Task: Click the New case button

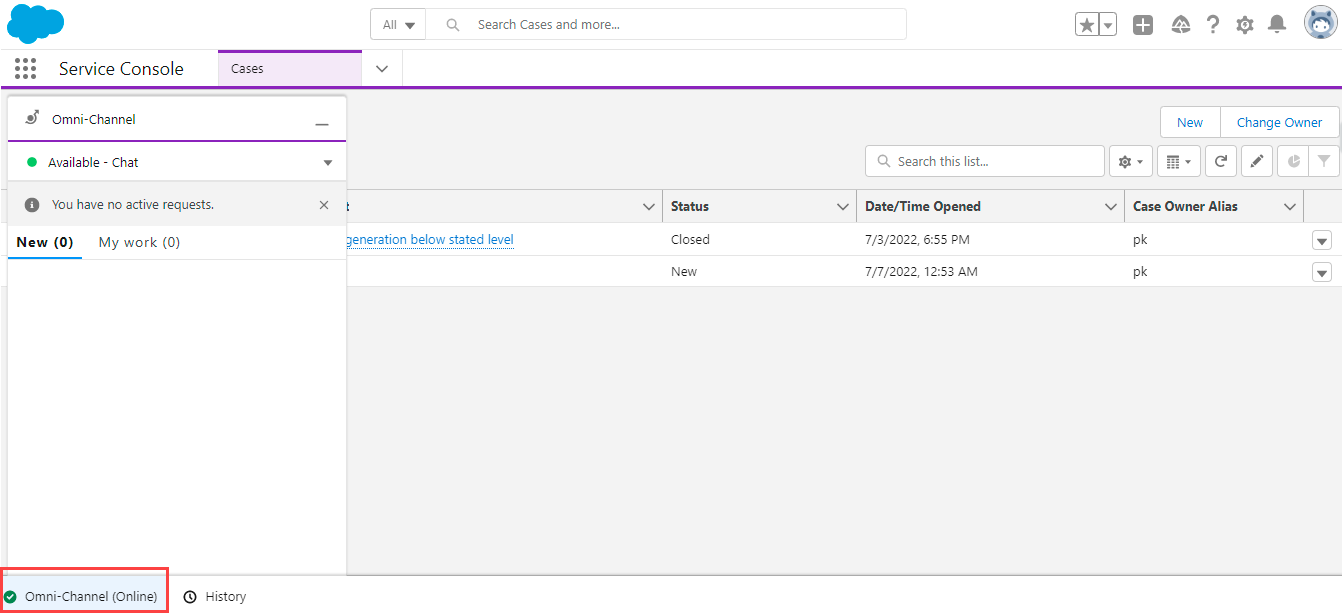Action: (x=1190, y=122)
